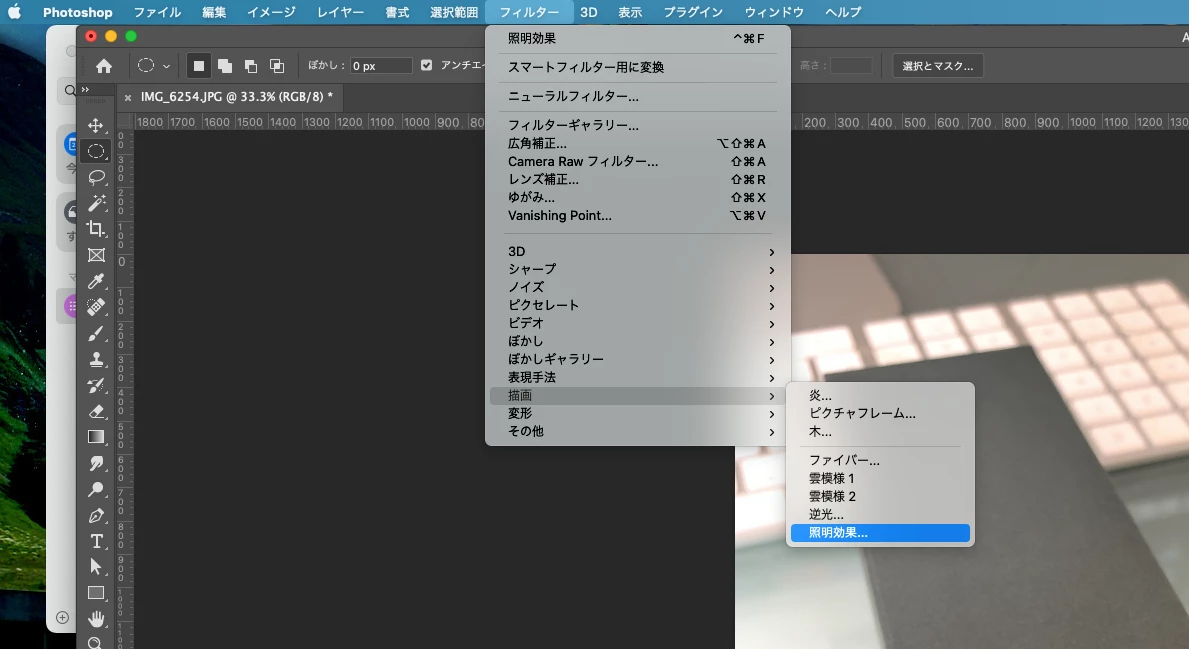Expand the その他 submenu

click(638, 431)
